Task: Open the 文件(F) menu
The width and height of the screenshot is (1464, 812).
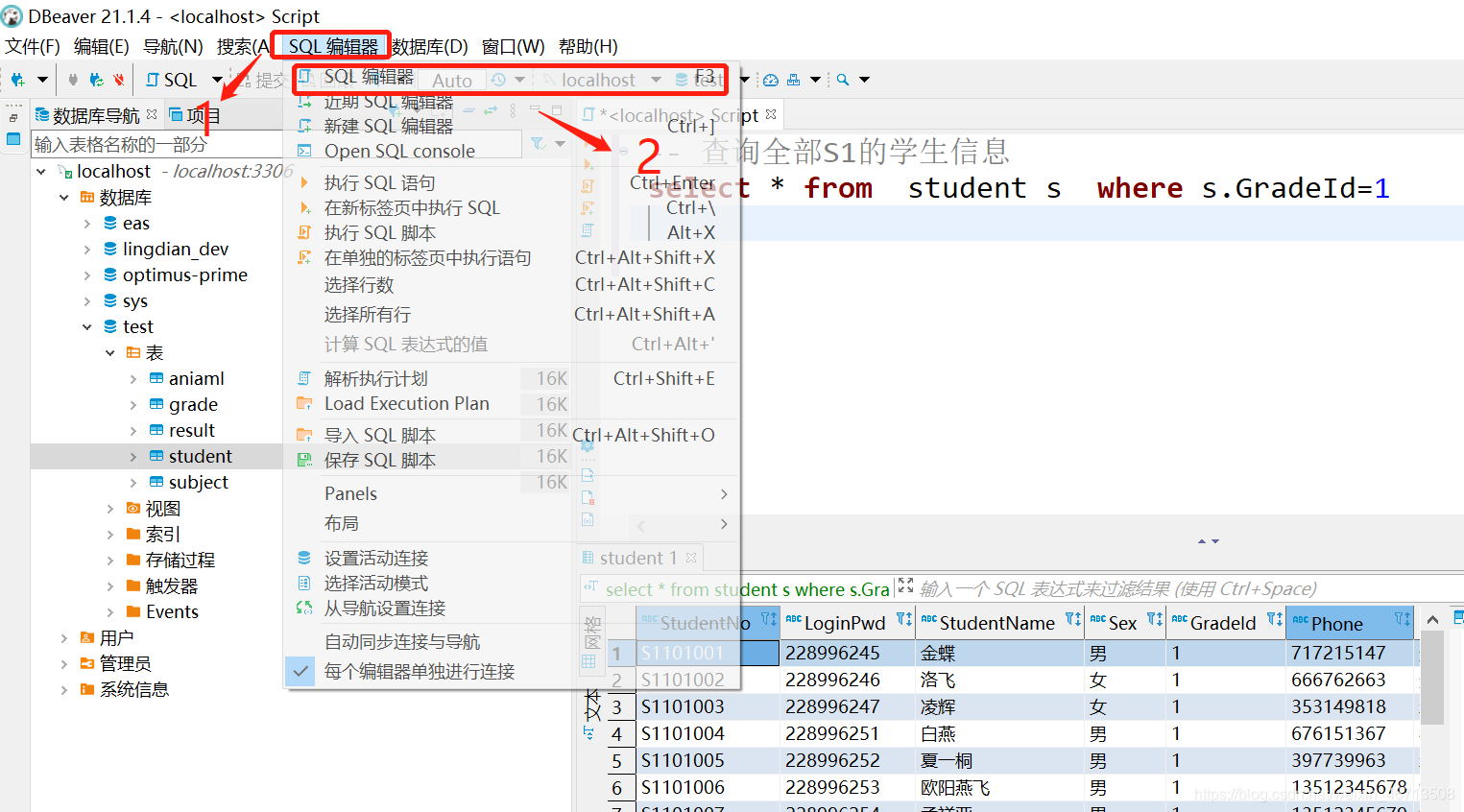Action: click(x=33, y=46)
